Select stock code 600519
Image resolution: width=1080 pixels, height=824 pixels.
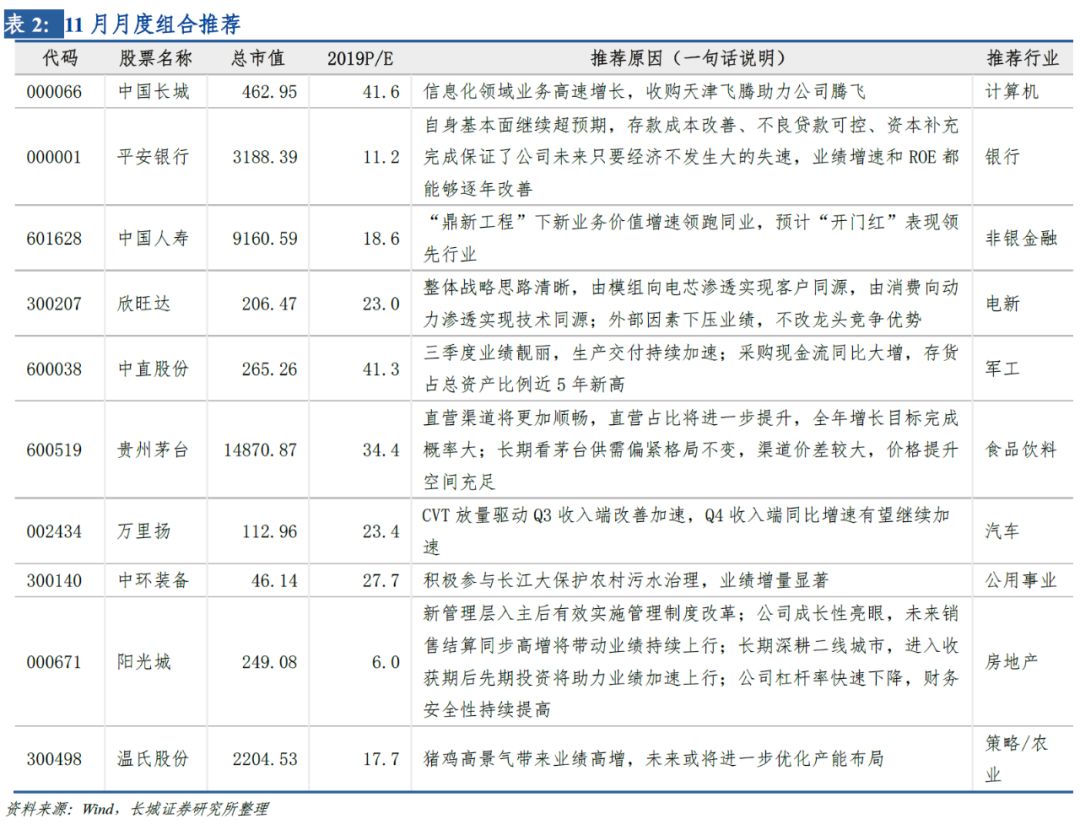(54, 451)
